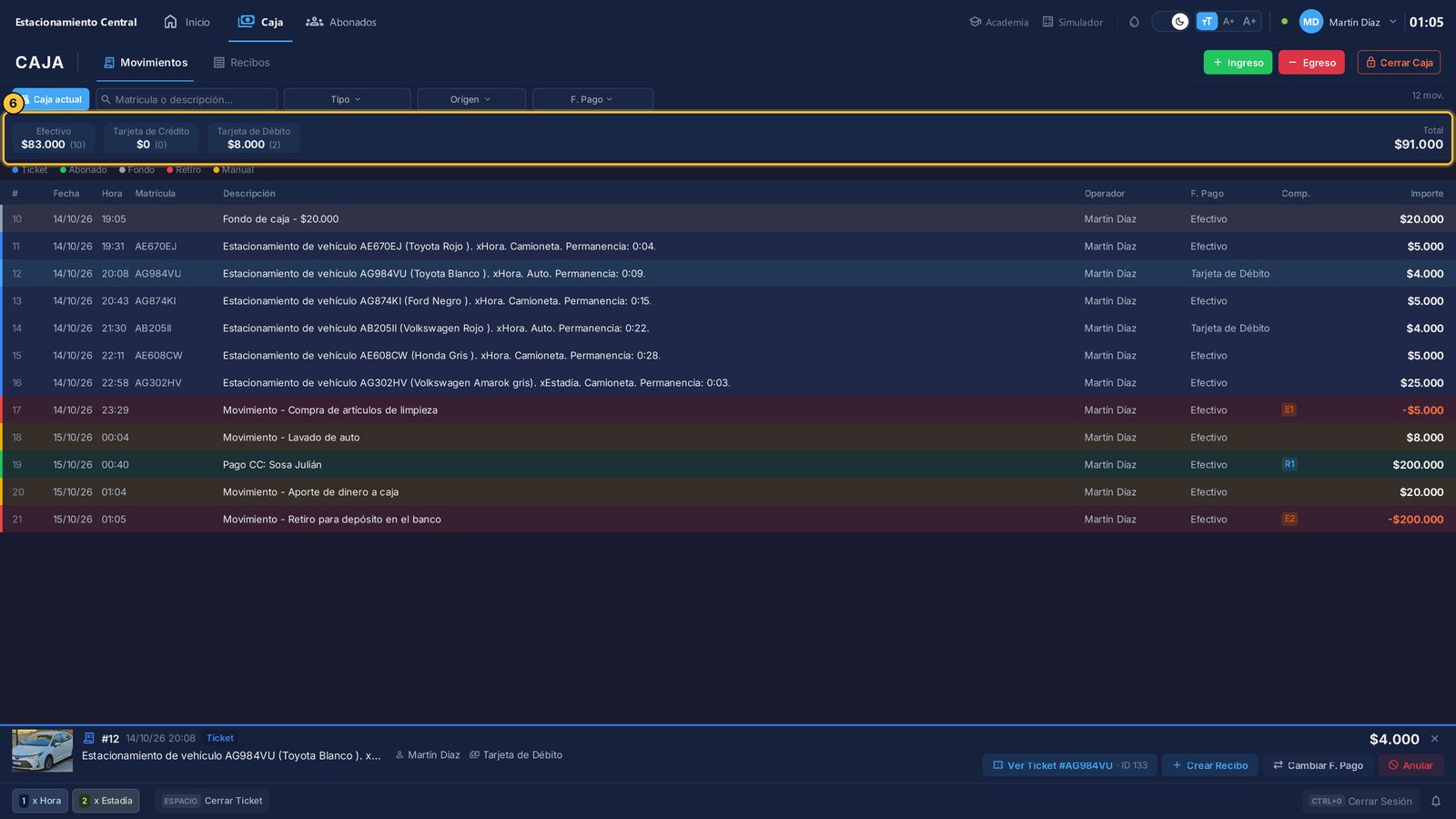Click the droplet color theme icon

[1134, 22]
